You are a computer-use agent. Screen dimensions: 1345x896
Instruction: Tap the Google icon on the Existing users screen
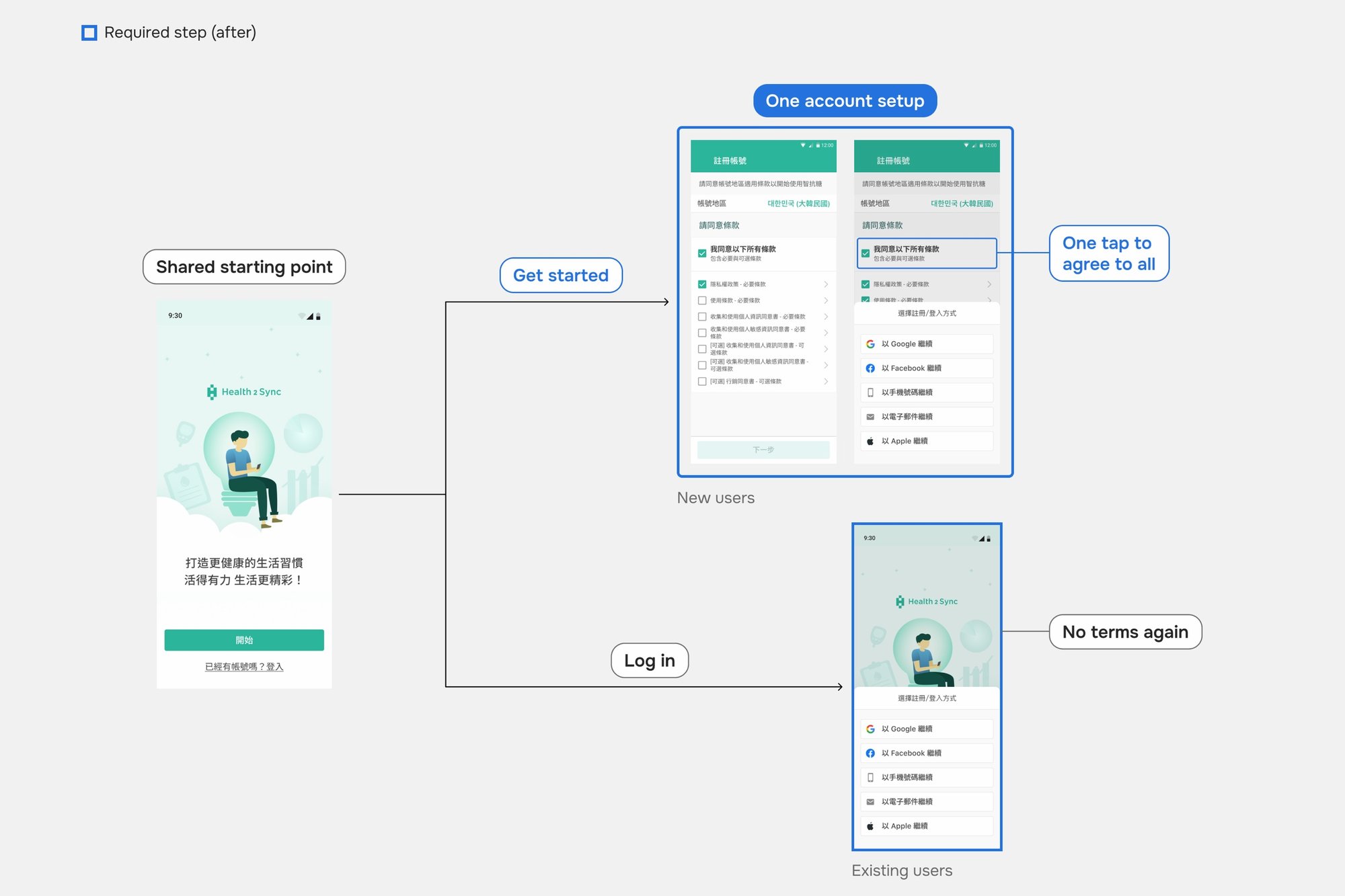coord(870,729)
